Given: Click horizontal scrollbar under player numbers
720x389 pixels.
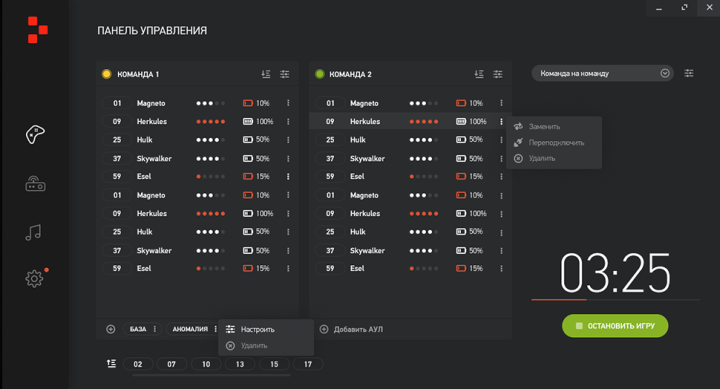Looking at the screenshot, I should click(211, 375).
